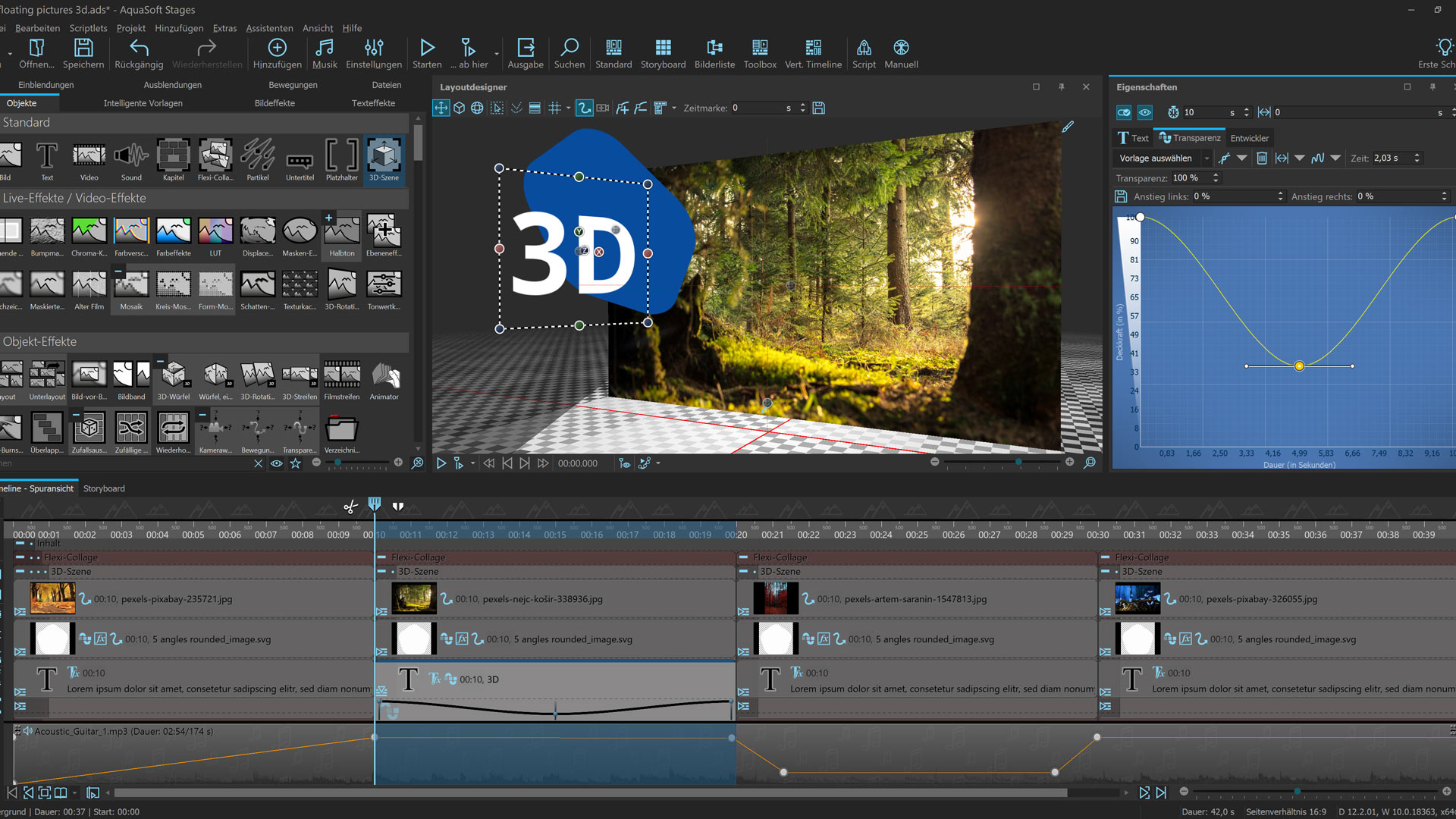Open the Assistenten menu

[269, 28]
